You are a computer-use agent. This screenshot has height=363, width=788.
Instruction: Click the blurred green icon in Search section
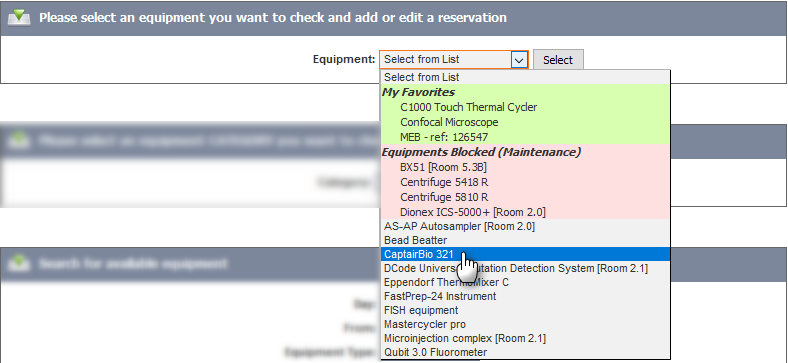19,263
